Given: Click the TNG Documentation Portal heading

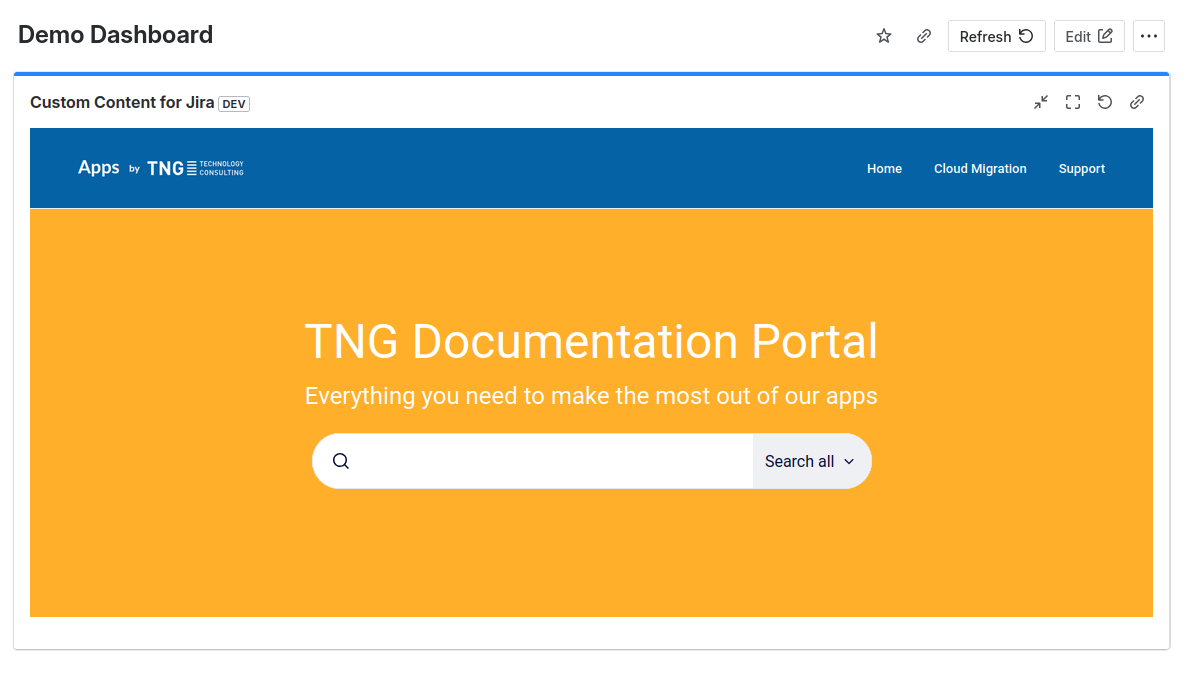Looking at the screenshot, I should [x=591, y=341].
